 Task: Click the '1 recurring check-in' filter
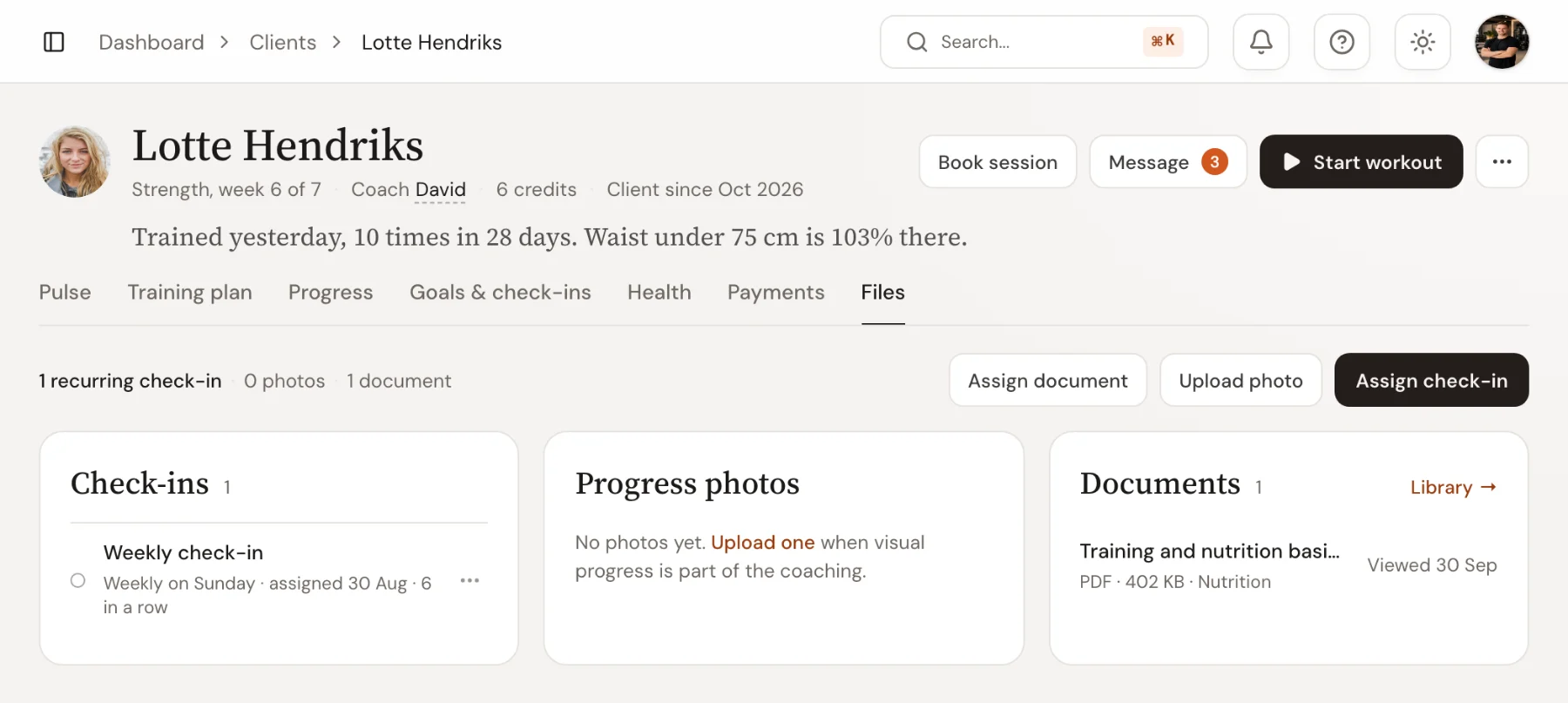click(x=130, y=381)
